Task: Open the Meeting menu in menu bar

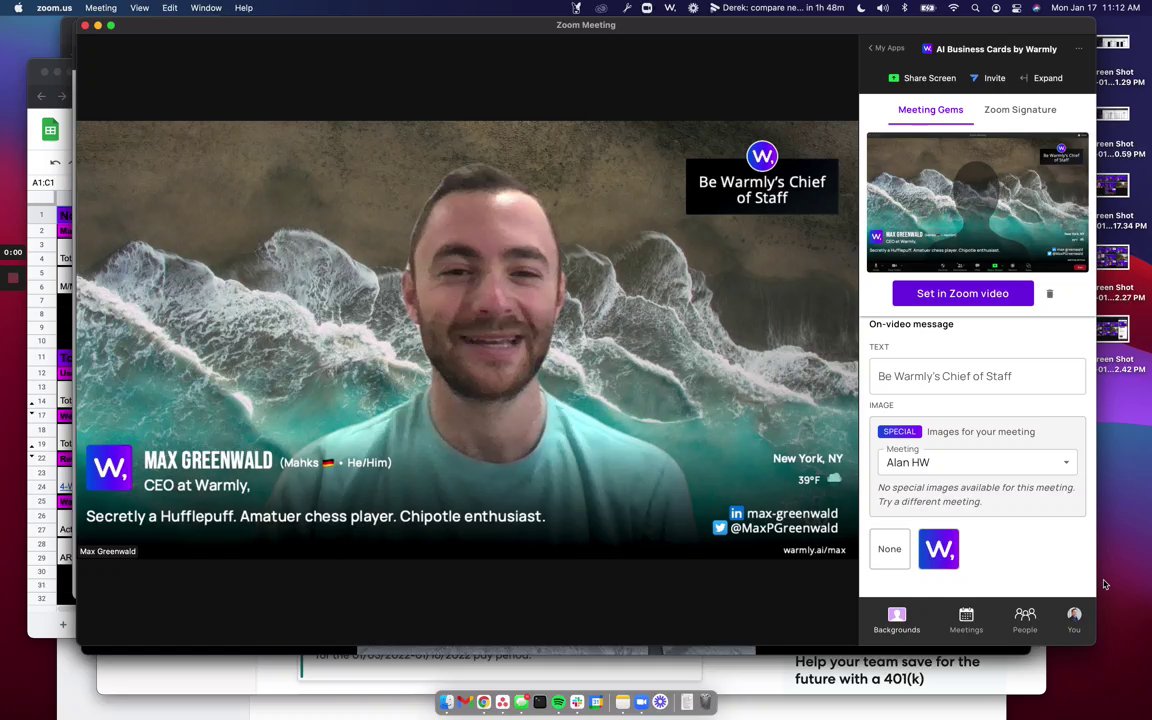Action: (101, 8)
